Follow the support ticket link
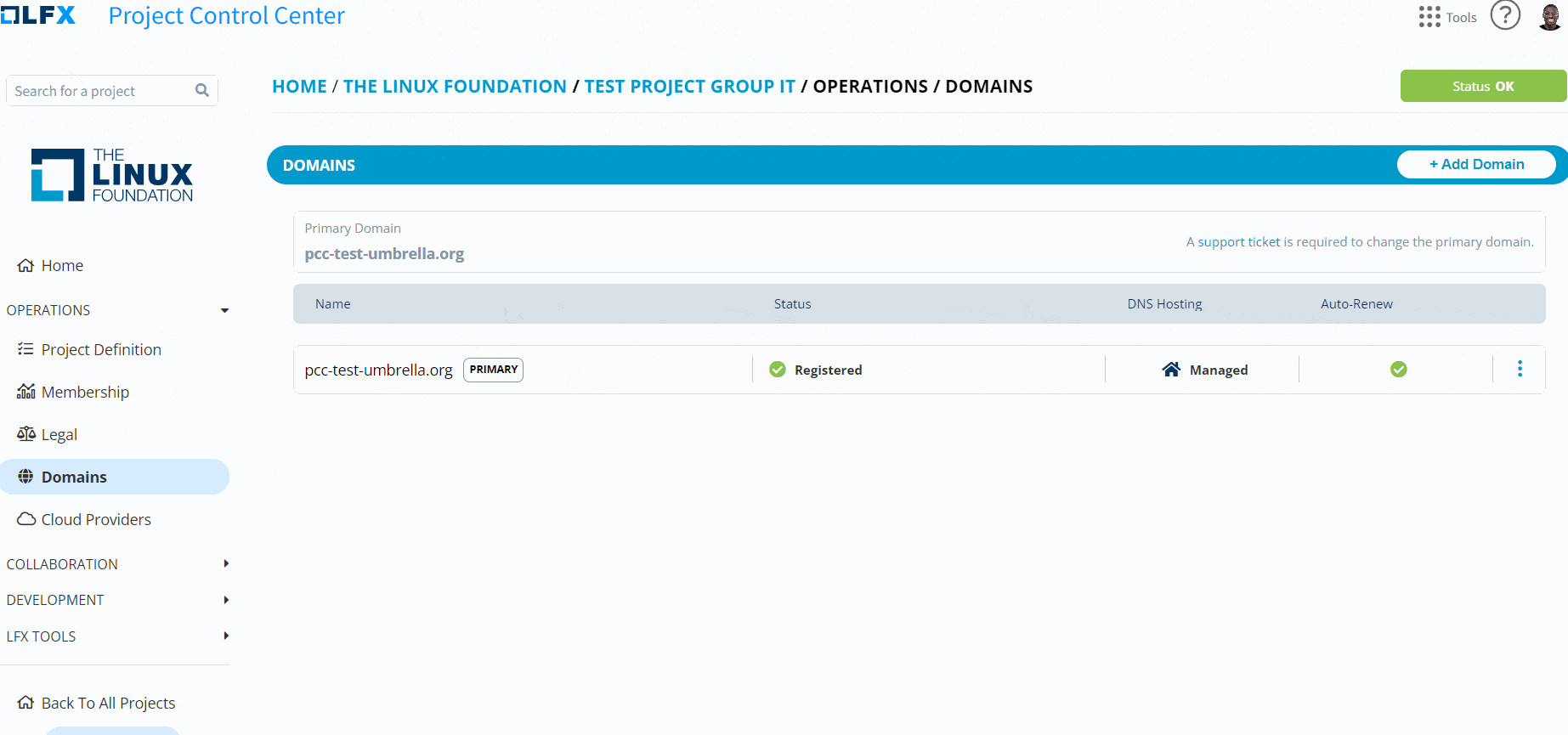Image resolution: width=1568 pixels, height=735 pixels. pos(1239,241)
